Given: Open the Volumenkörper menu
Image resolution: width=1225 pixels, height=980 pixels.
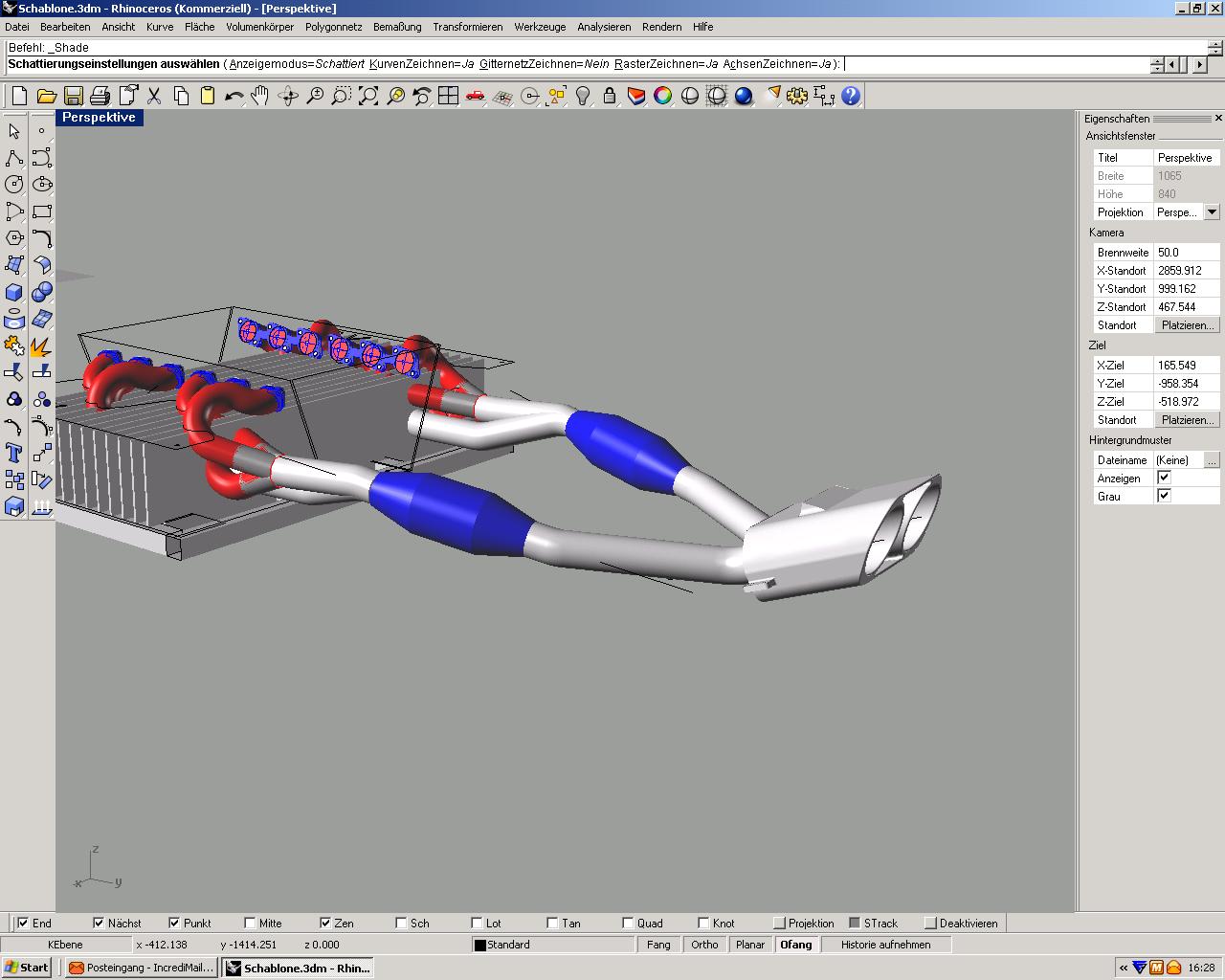Looking at the screenshot, I should tap(259, 27).
